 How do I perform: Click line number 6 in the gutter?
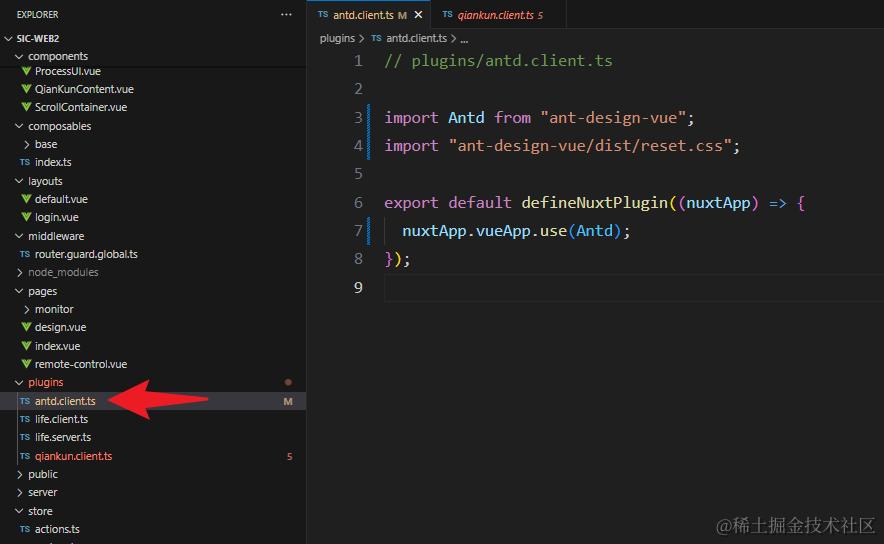[359, 202]
